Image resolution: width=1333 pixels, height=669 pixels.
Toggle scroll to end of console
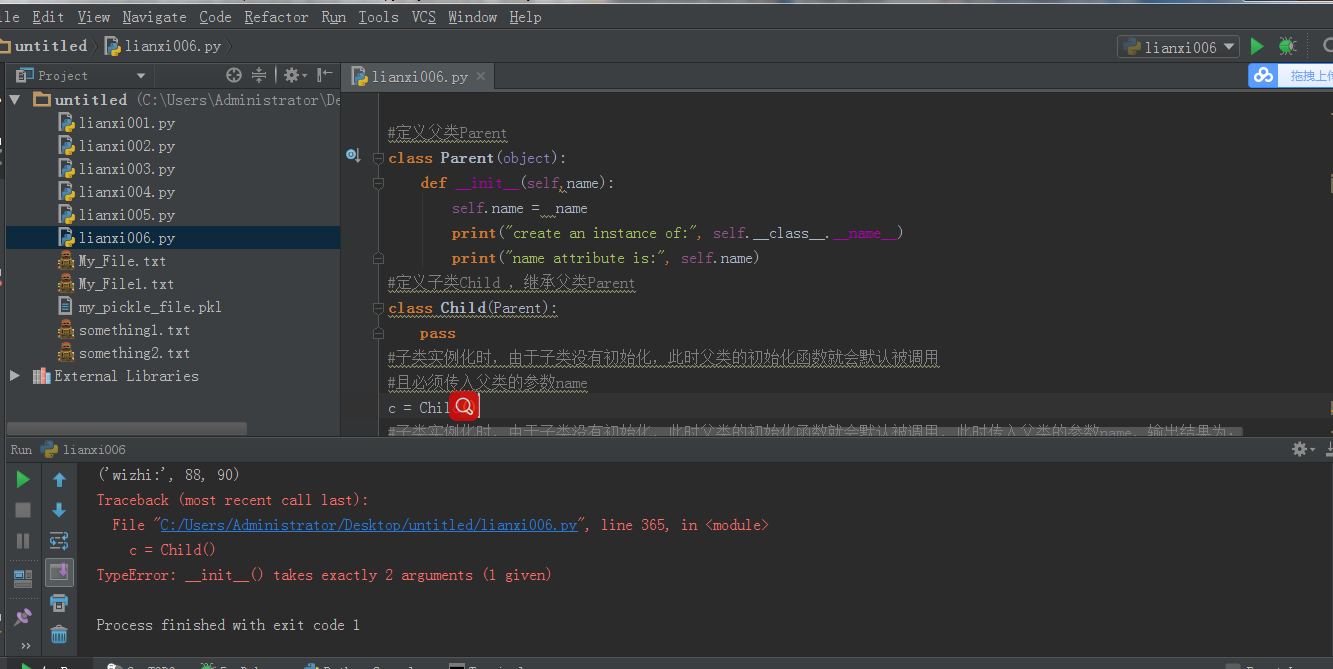[x=59, y=572]
